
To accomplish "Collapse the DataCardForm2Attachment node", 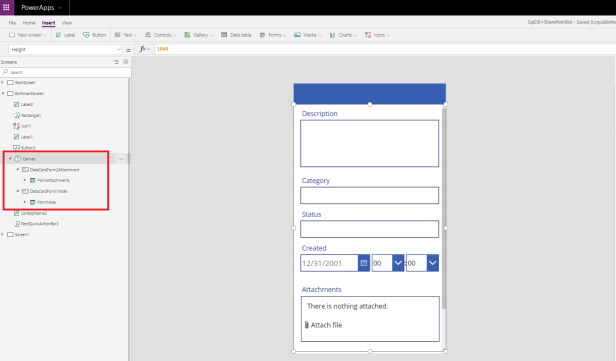I will click(x=18, y=170).
